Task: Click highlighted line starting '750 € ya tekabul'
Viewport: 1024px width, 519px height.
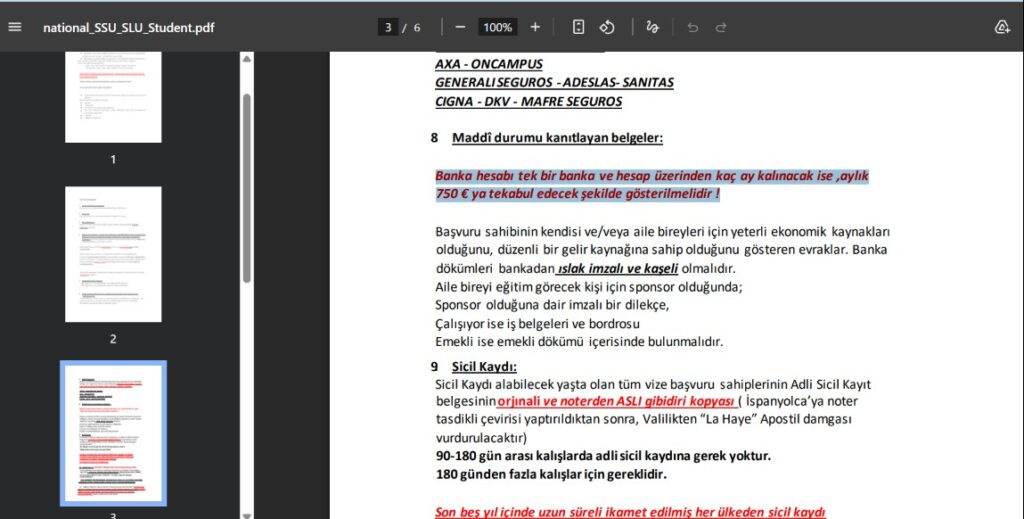Action: point(577,194)
